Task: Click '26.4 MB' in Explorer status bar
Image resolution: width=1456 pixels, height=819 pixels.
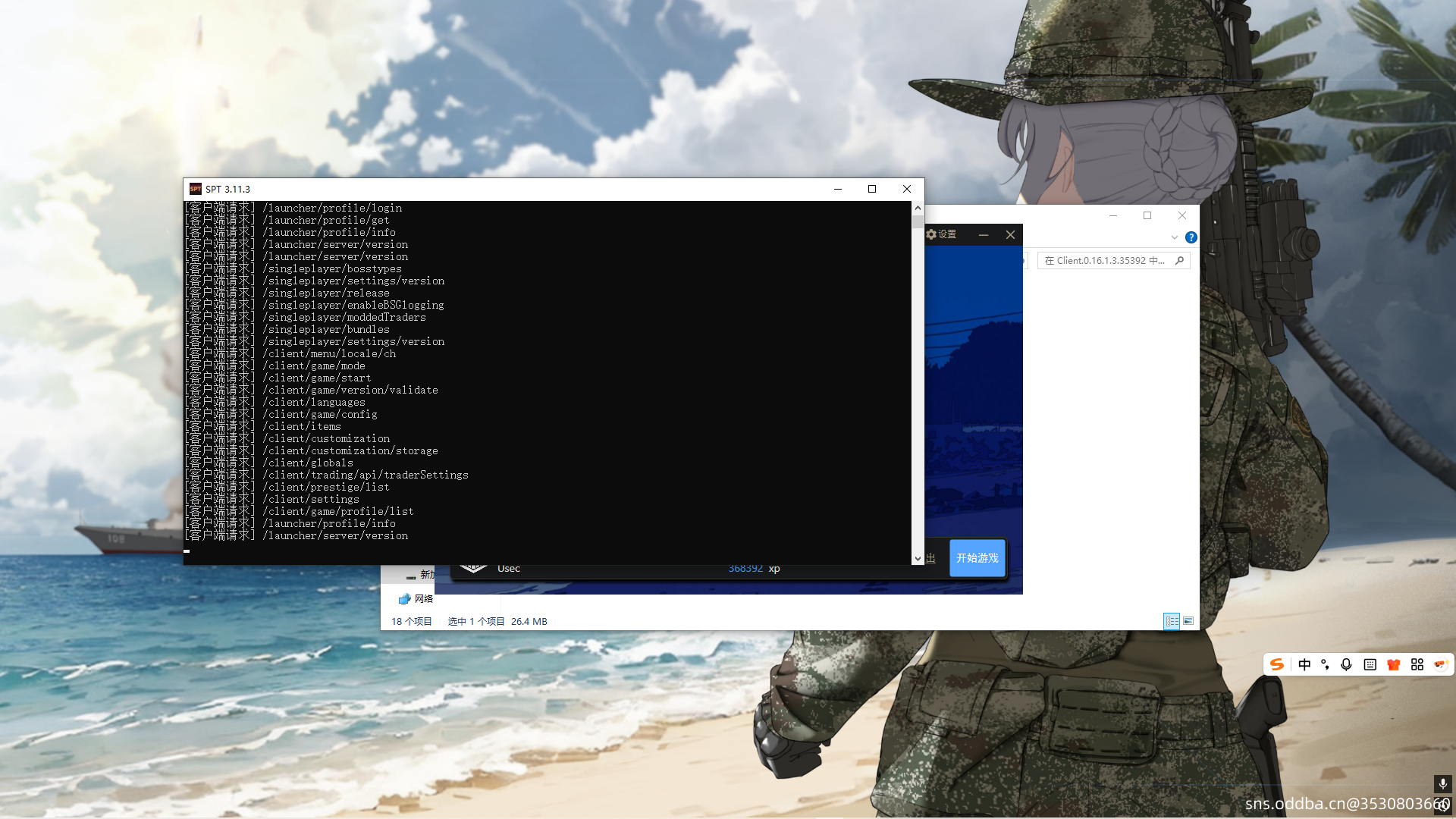Action: tap(529, 622)
